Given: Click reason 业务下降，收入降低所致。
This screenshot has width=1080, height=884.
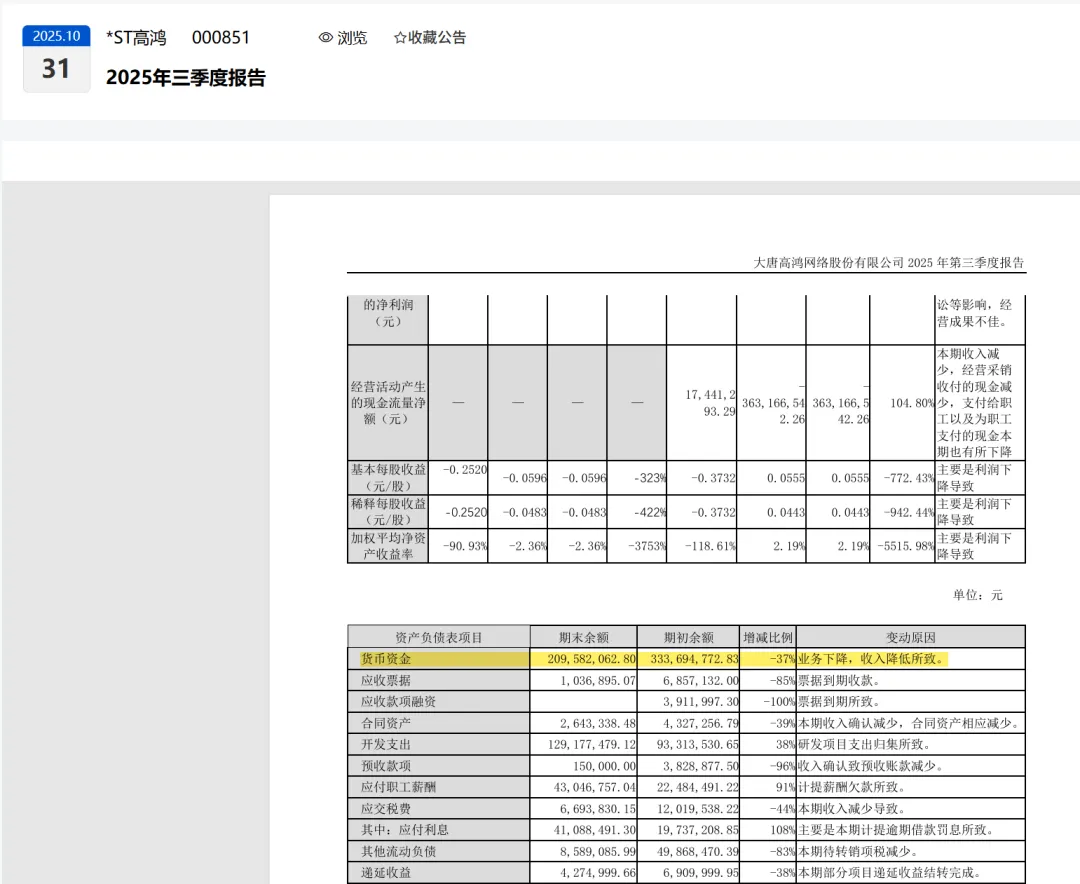Looking at the screenshot, I should (x=872, y=659).
